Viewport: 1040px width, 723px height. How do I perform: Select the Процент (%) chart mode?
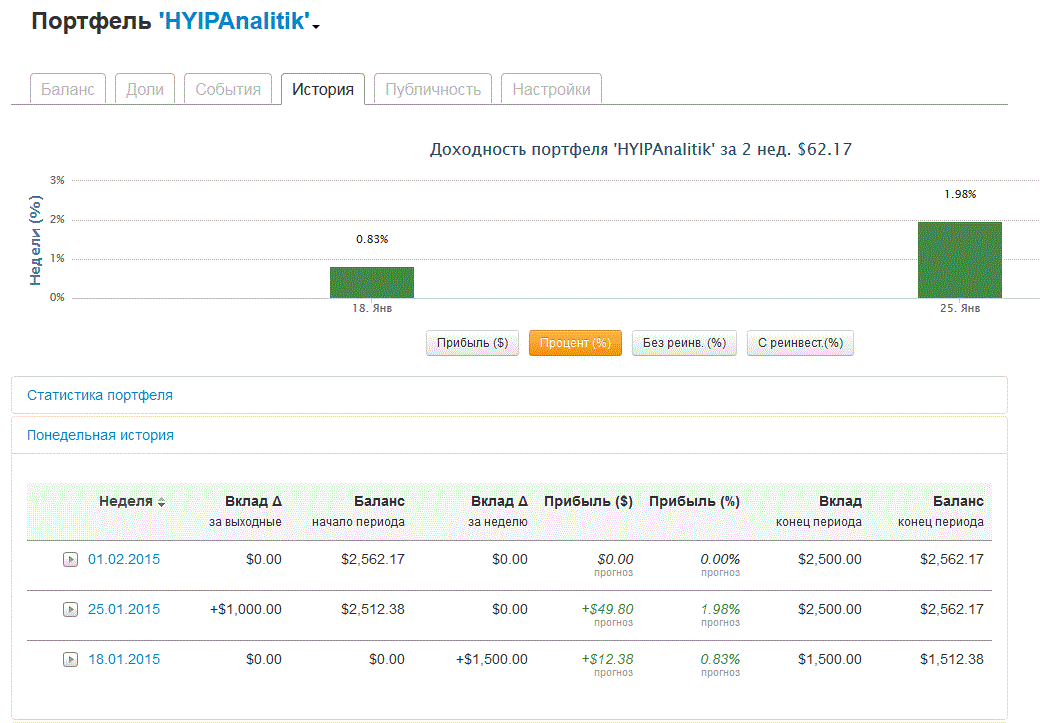[x=575, y=343]
